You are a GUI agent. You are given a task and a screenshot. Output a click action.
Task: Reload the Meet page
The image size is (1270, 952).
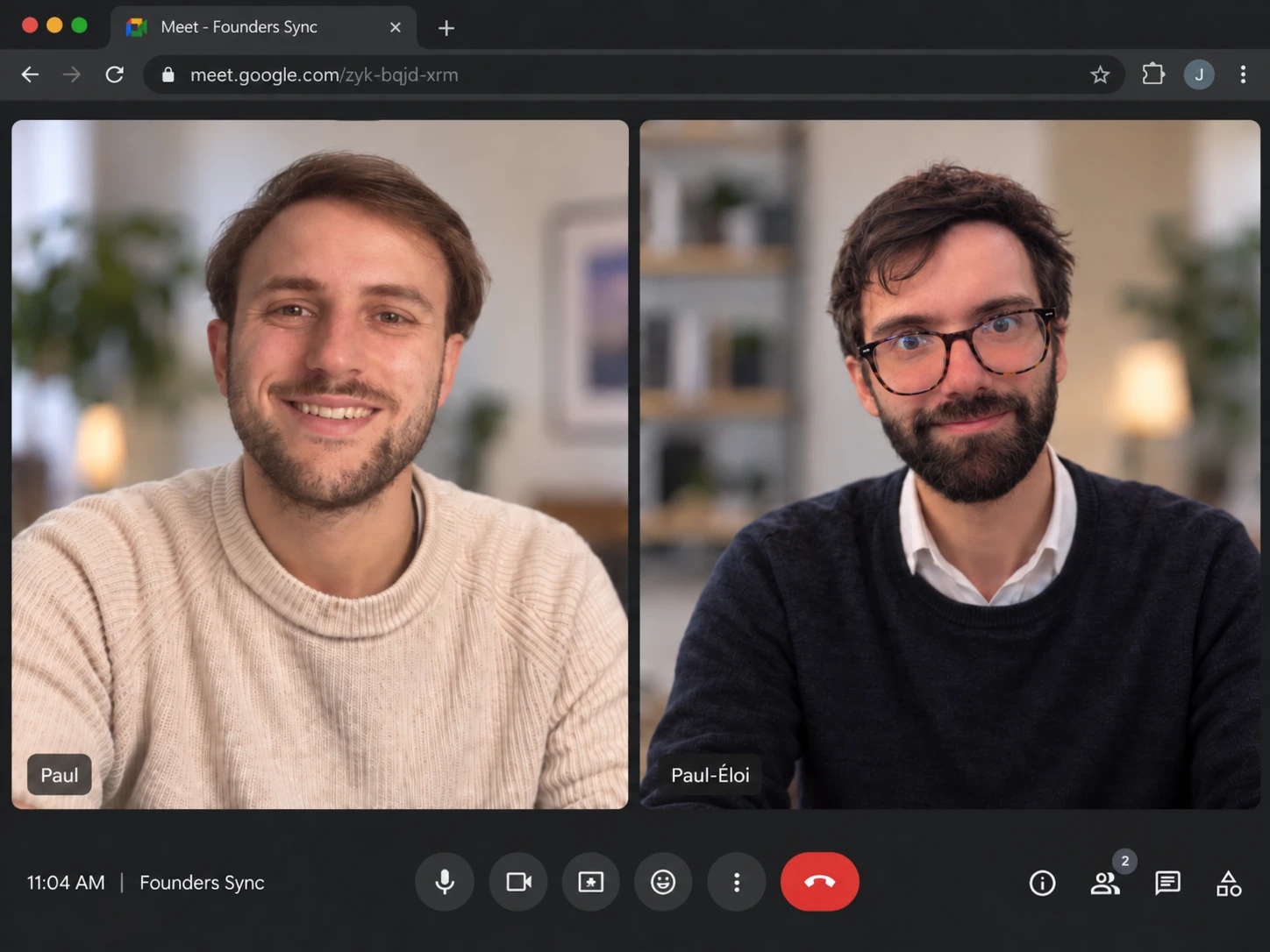pyautogui.click(x=115, y=75)
